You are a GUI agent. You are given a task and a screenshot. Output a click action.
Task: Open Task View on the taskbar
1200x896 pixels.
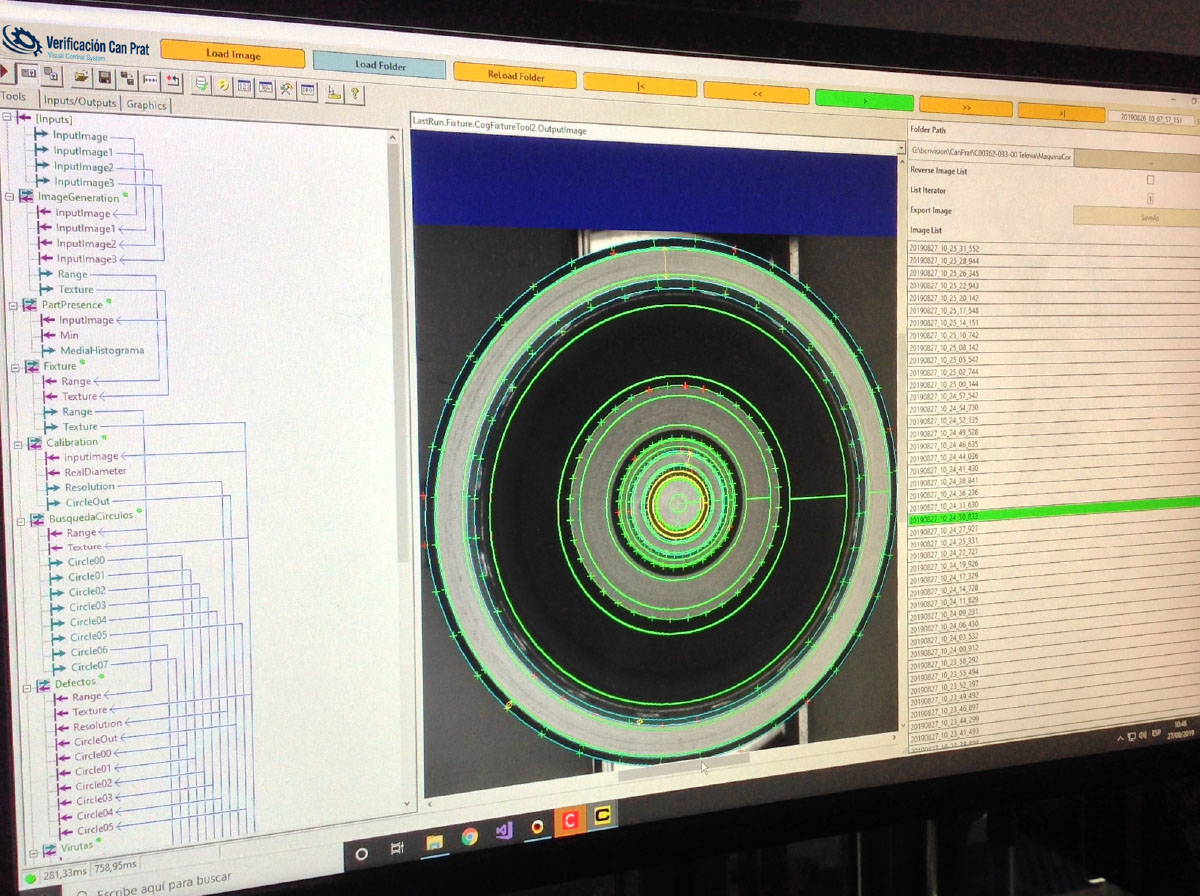click(397, 849)
